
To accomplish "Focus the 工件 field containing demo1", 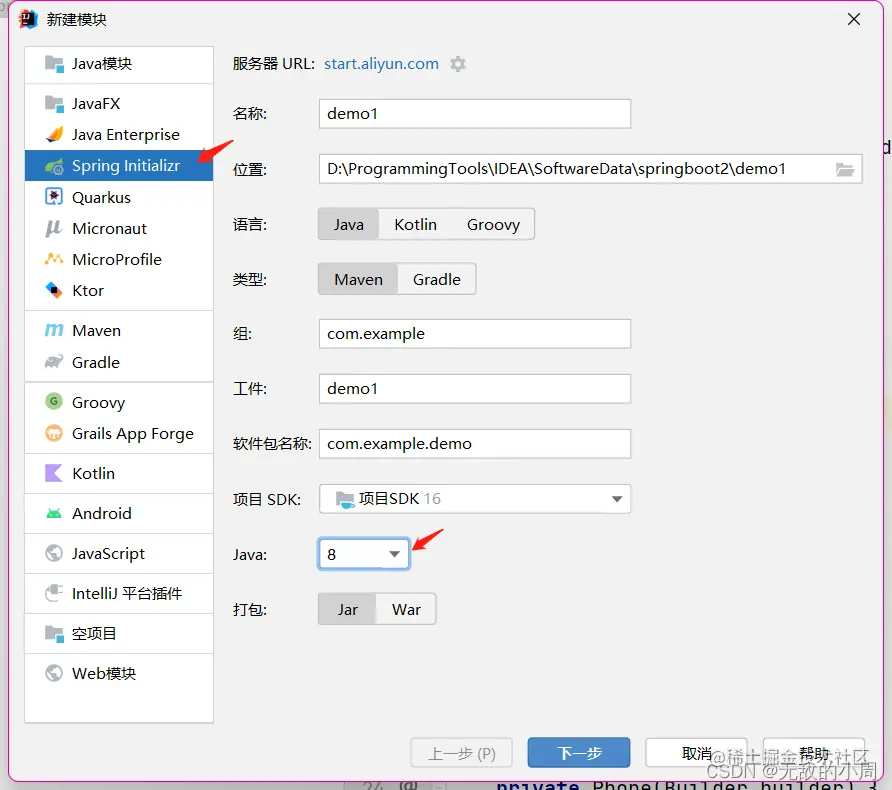I will click(x=474, y=388).
